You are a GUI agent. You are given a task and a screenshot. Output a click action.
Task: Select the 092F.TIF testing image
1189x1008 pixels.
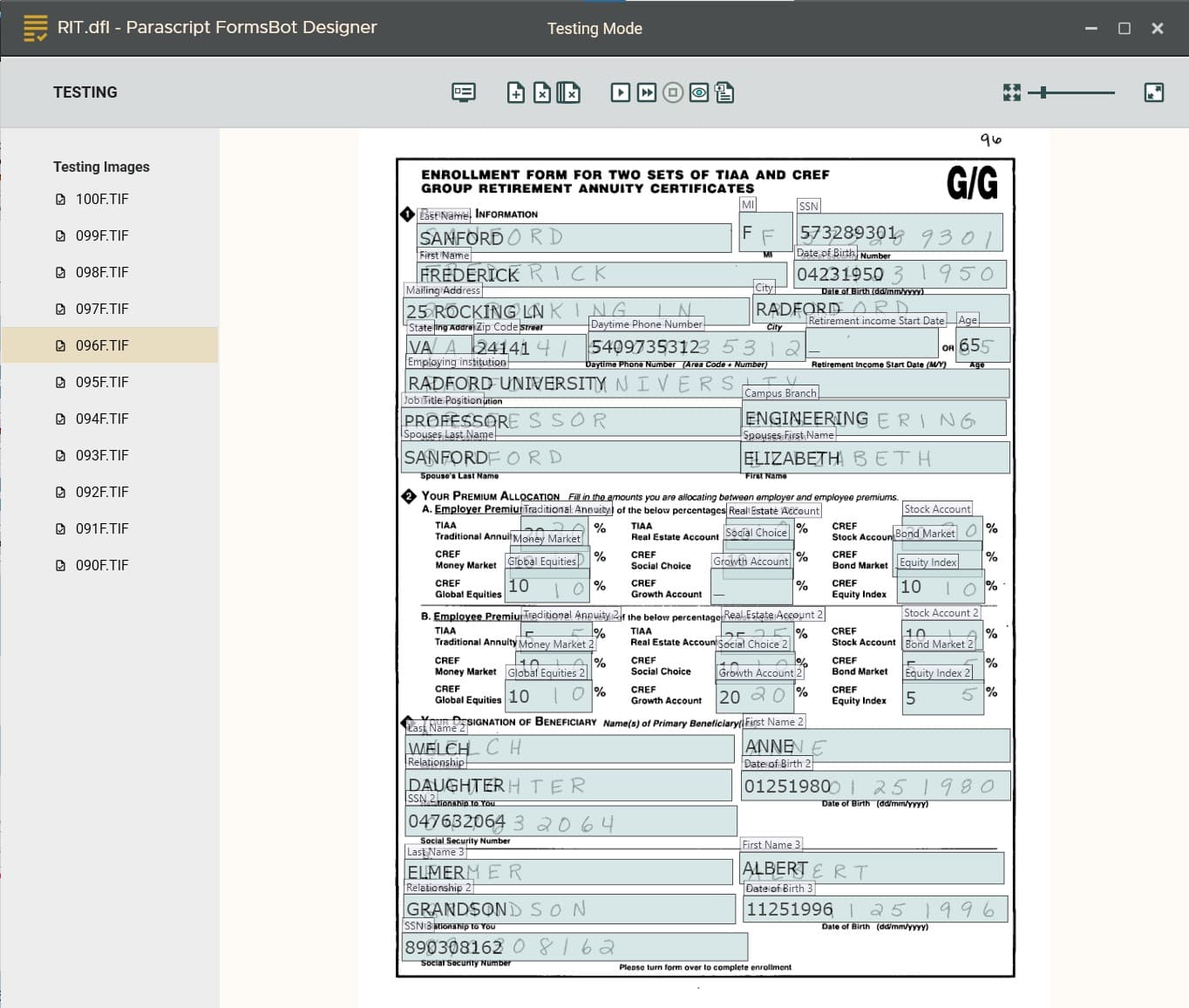(110, 493)
